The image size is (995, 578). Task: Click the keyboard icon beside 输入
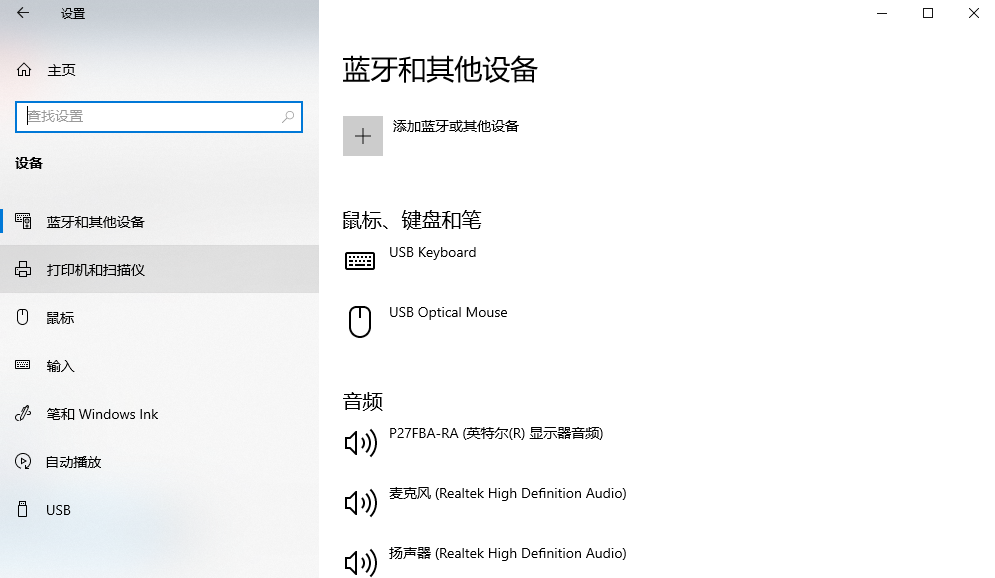click(x=22, y=365)
